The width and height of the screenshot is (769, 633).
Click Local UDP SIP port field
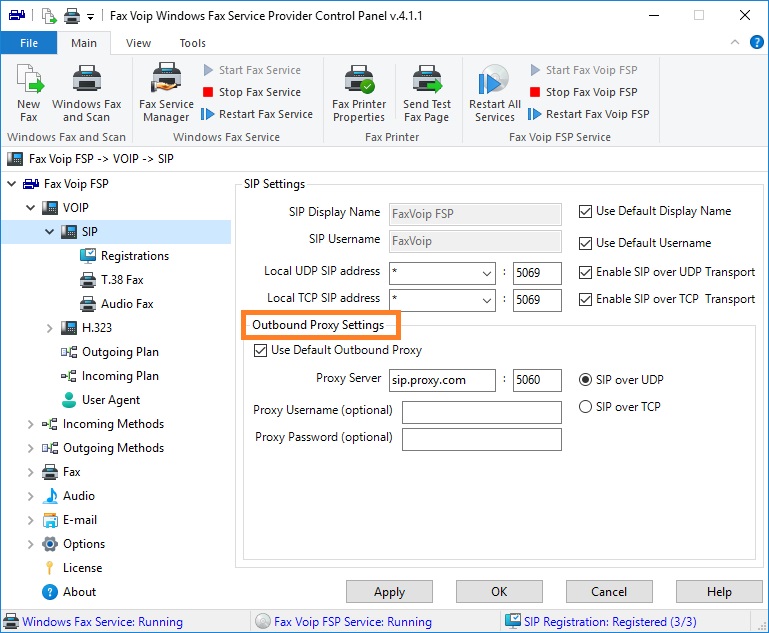pyautogui.click(x=537, y=273)
